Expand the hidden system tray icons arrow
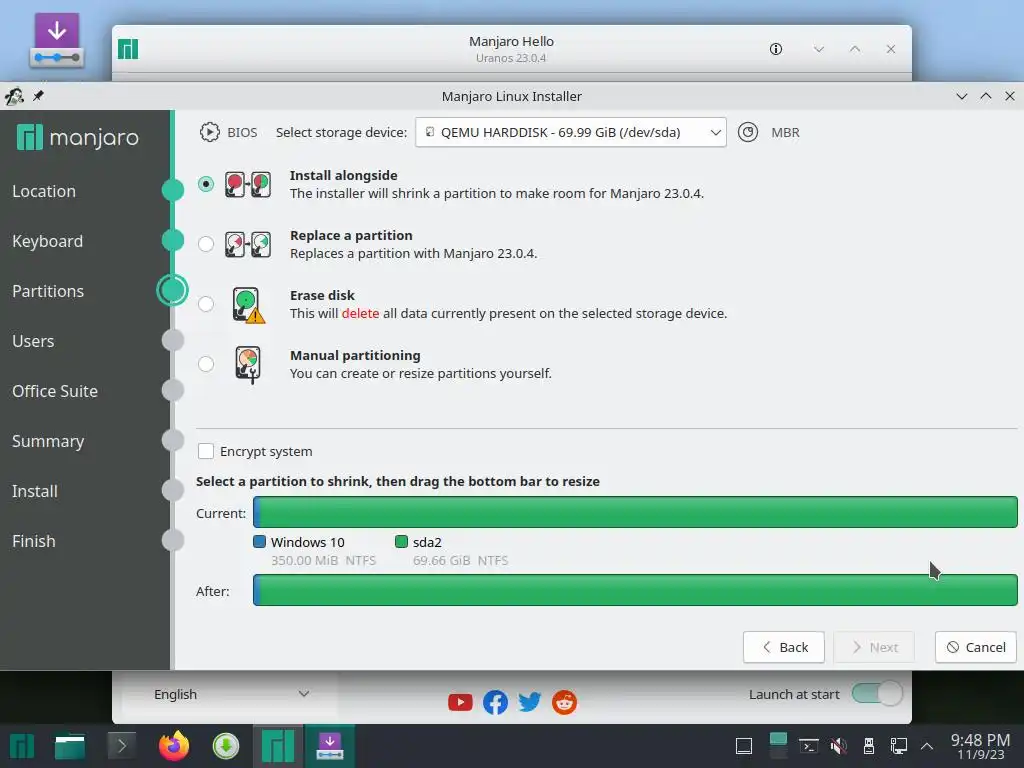 pyautogui.click(x=927, y=746)
